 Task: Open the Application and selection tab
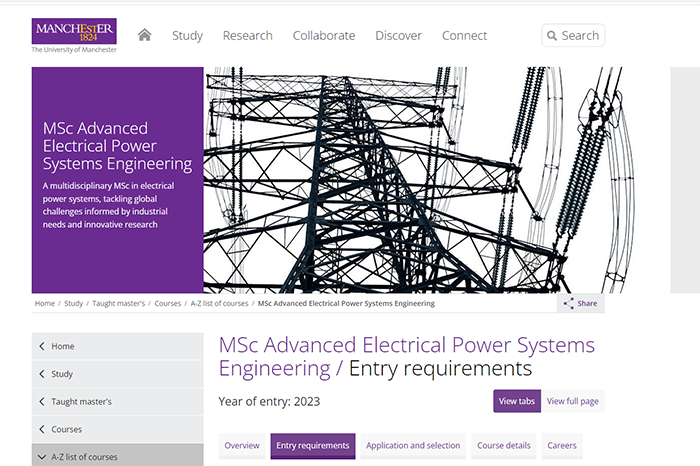[413, 446]
